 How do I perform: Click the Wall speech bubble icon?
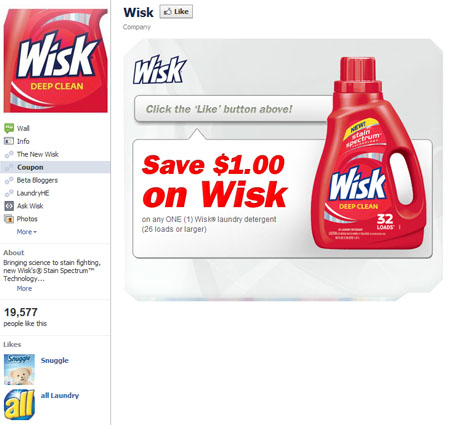click(x=9, y=128)
